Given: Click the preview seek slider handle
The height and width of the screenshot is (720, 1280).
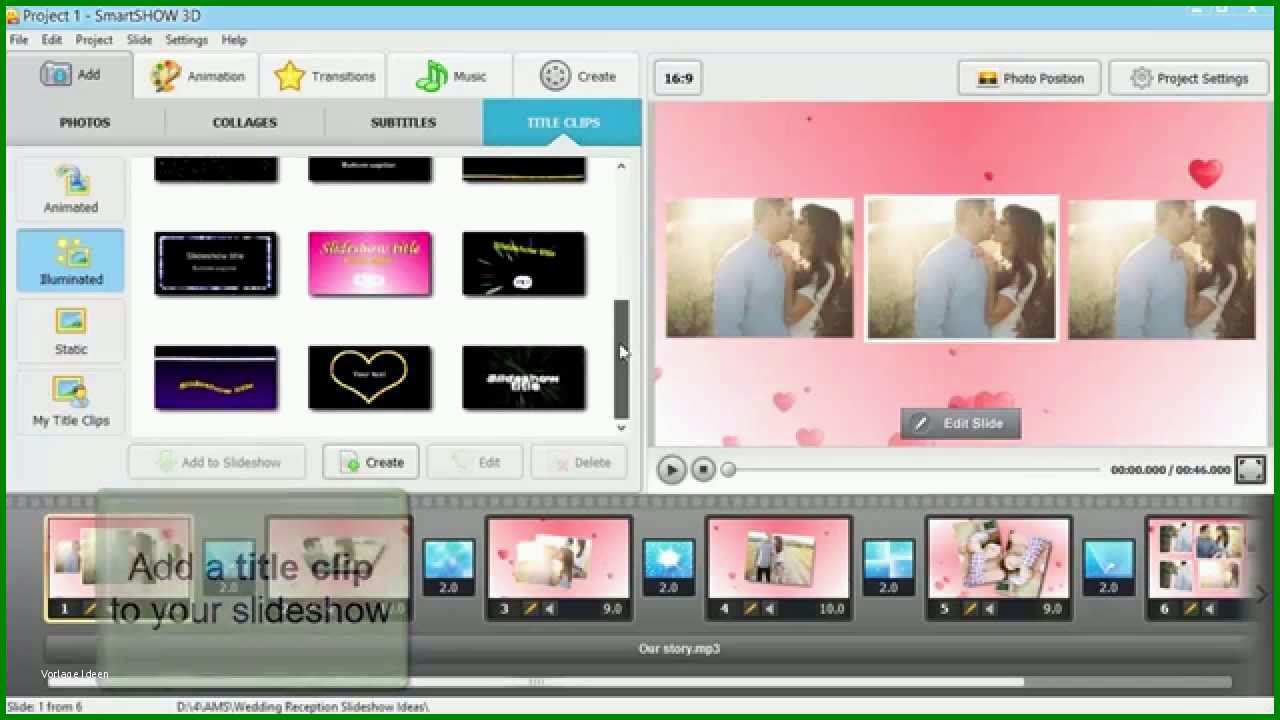Looking at the screenshot, I should (728, 469).
